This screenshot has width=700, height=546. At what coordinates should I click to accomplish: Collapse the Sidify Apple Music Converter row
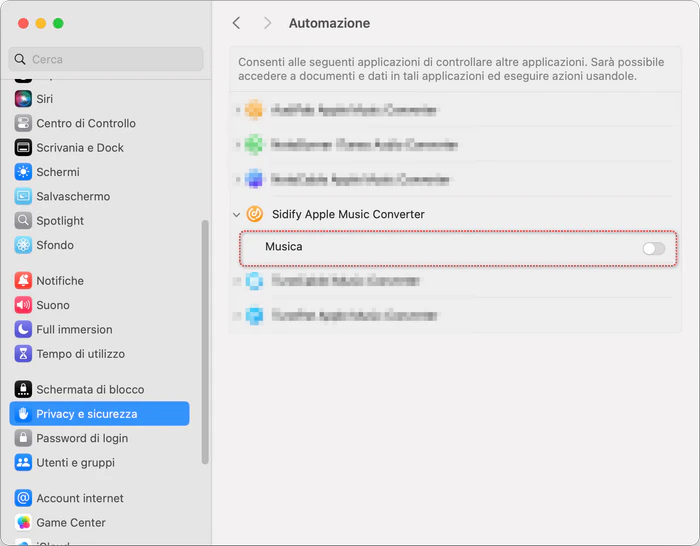tap(236, 215)
